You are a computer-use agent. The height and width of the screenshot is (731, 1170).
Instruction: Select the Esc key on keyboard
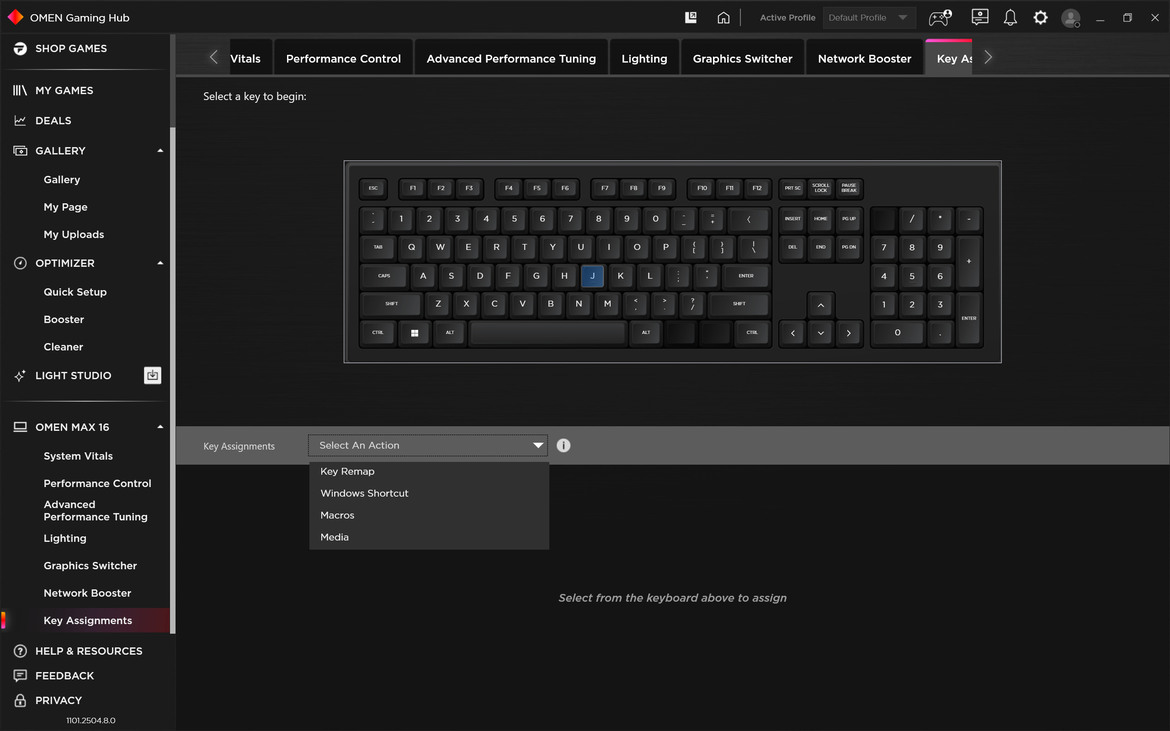(373, 188)
